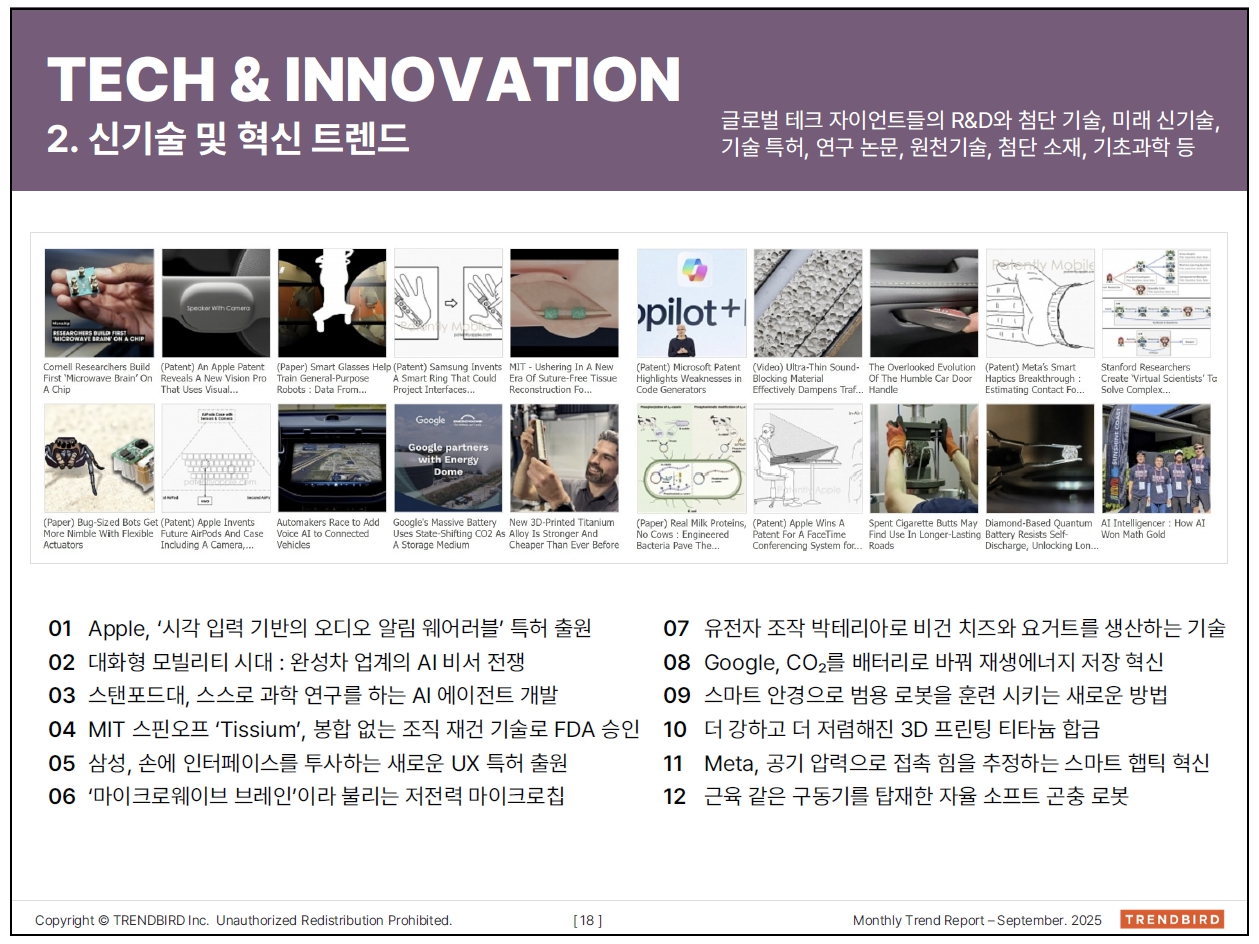
Task: Click 'Monthly Trend Report – September. 2025' footer text
Action: point(977,920)
